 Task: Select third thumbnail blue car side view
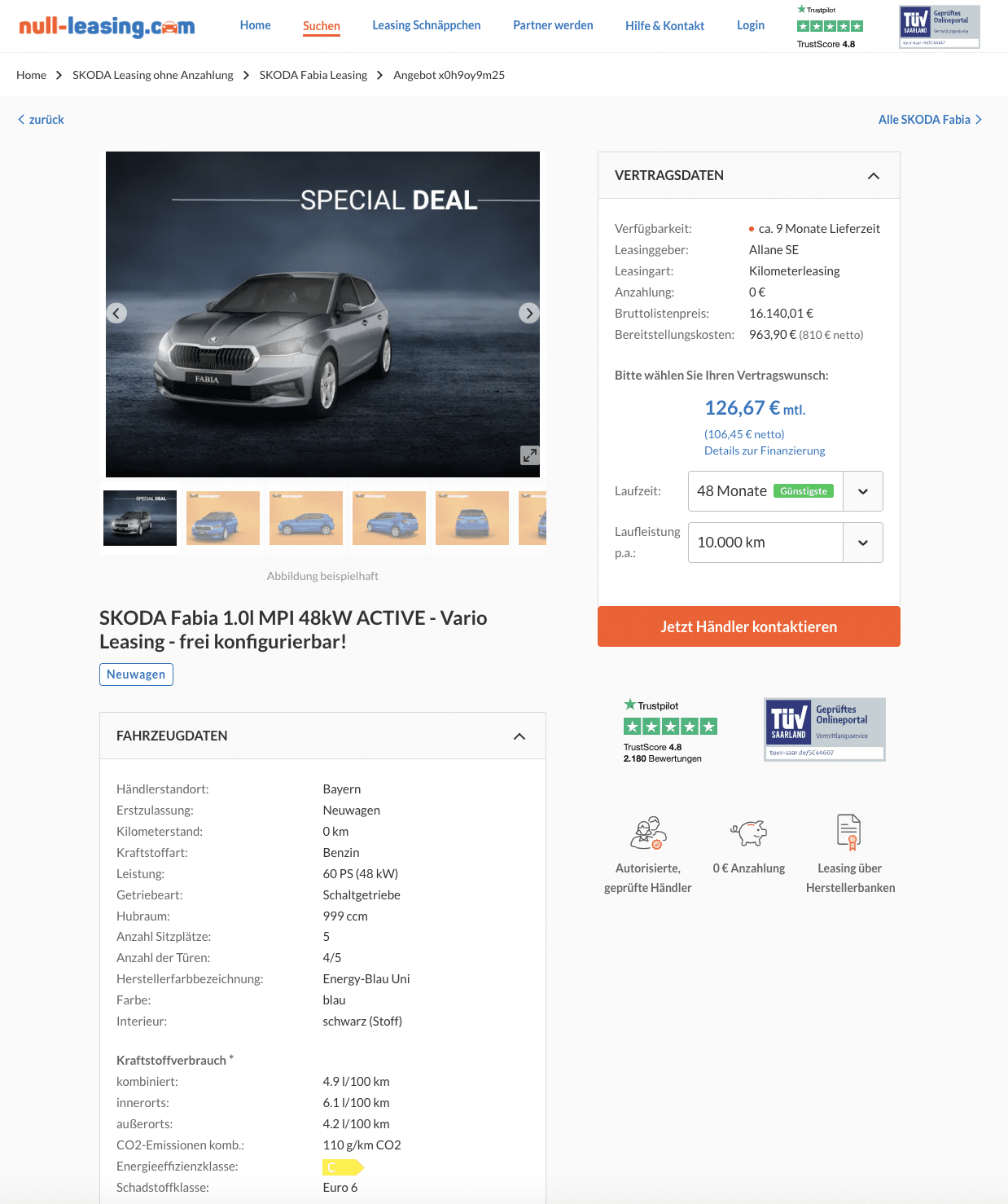pyautogui.click(x=306, y=518)
